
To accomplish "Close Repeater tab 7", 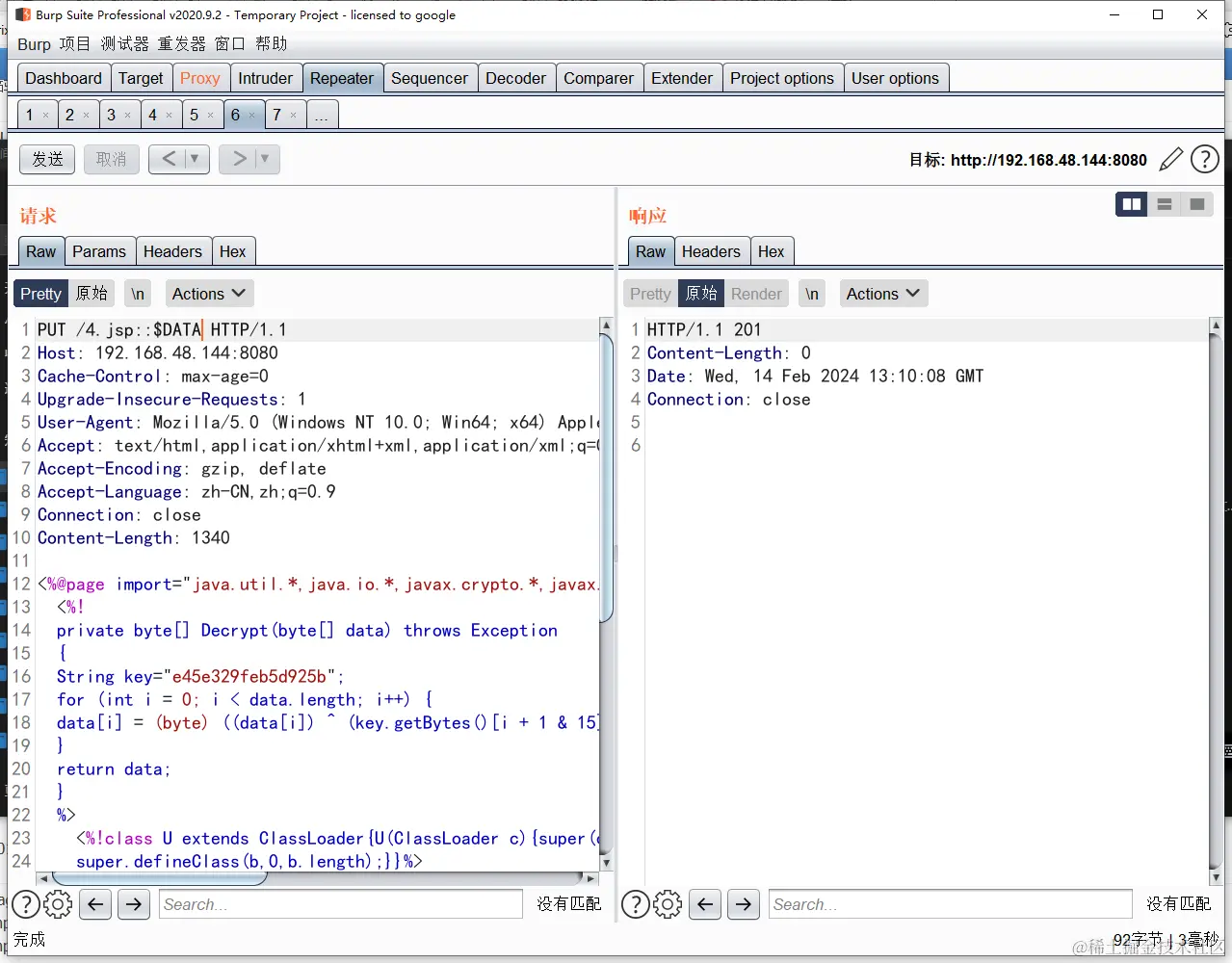I will (294, 116).
